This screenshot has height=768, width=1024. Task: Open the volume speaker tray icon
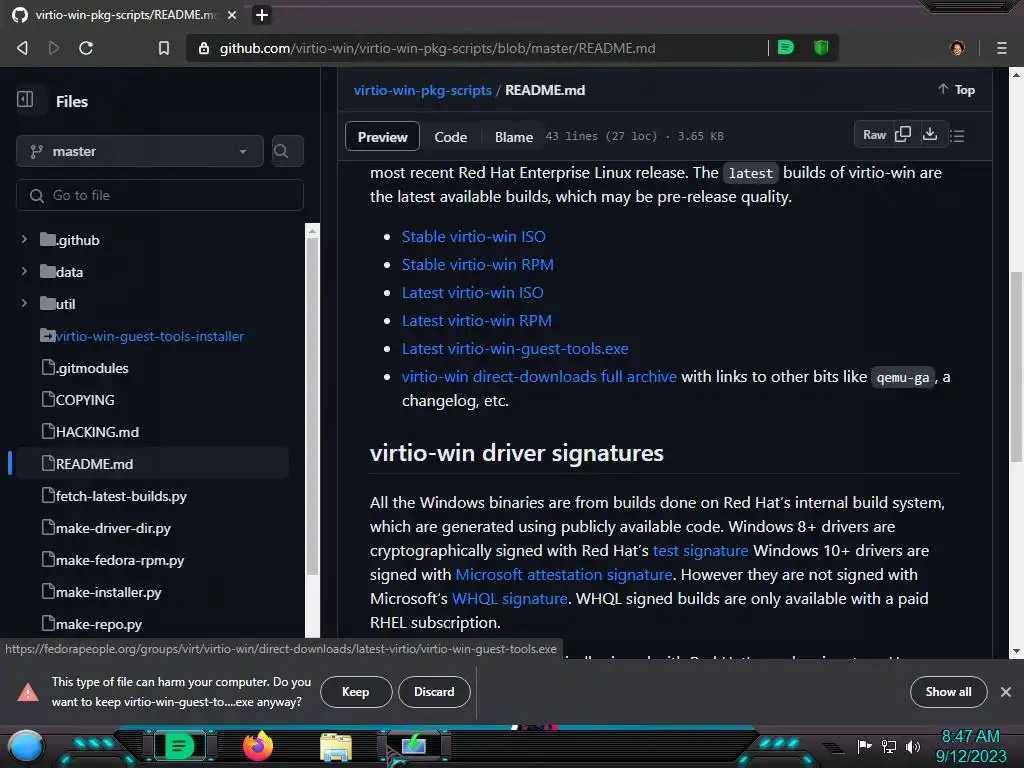click(912, 746)
